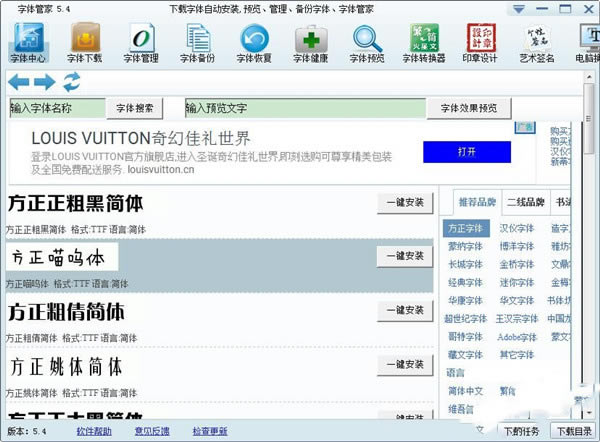Filter by 简体中文 language
This screenshot has height=442, width=600.
point(465,391)
